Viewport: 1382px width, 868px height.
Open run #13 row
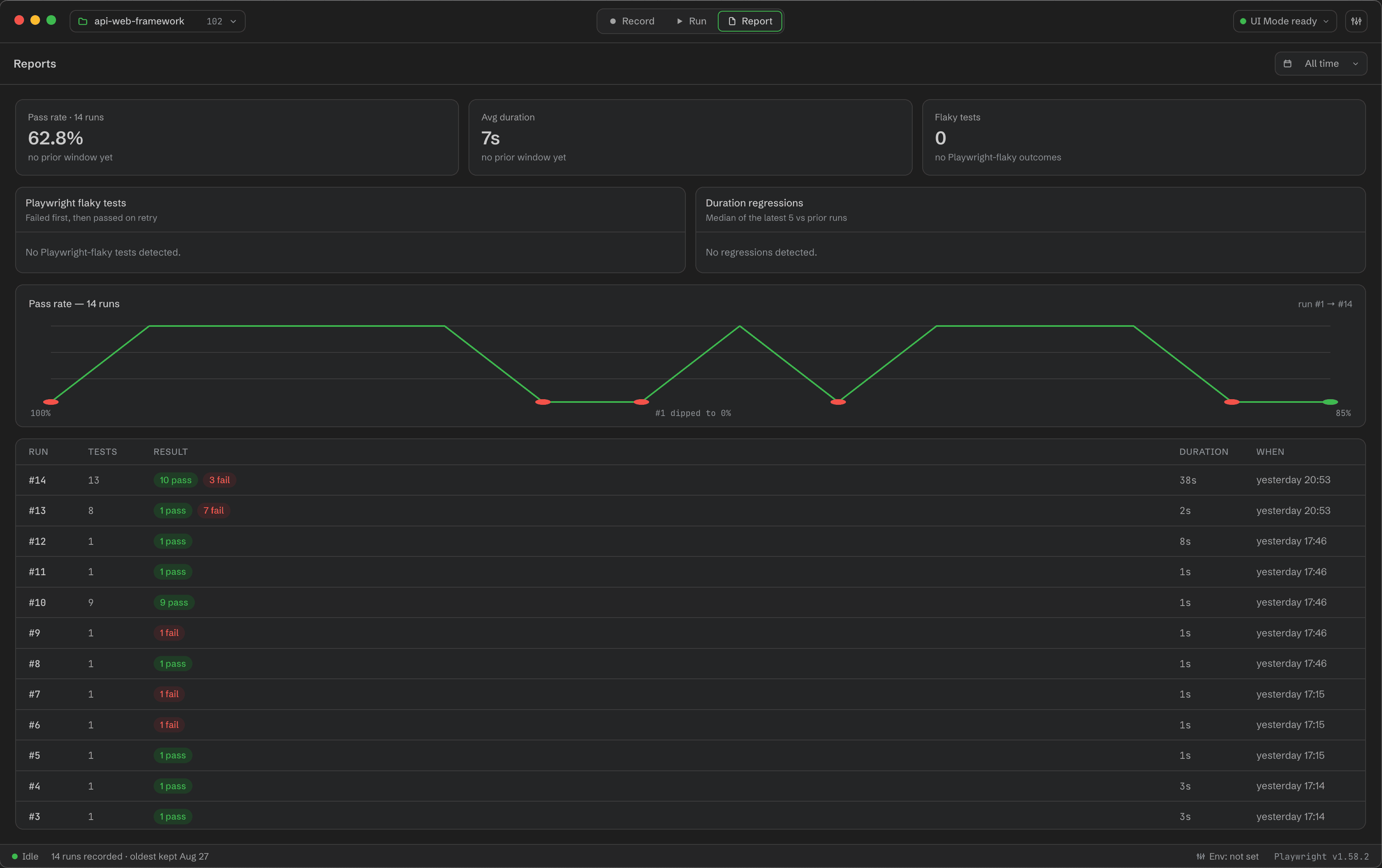click(x=691, y=510)
